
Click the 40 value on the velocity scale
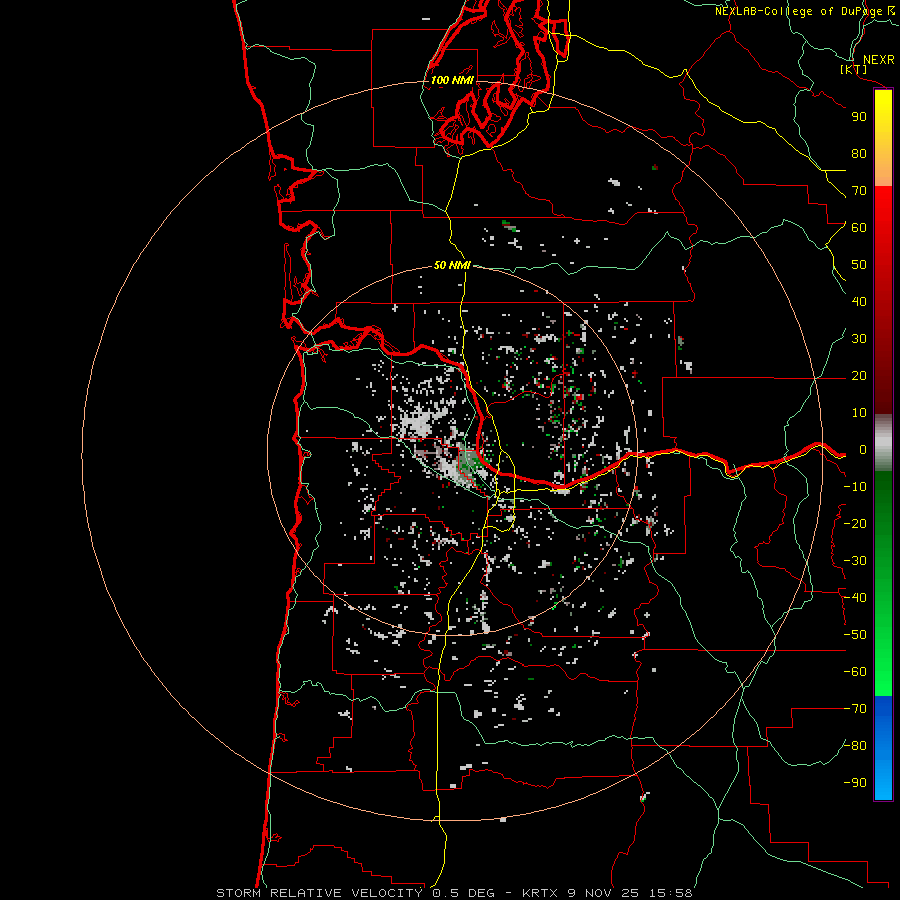859,302
